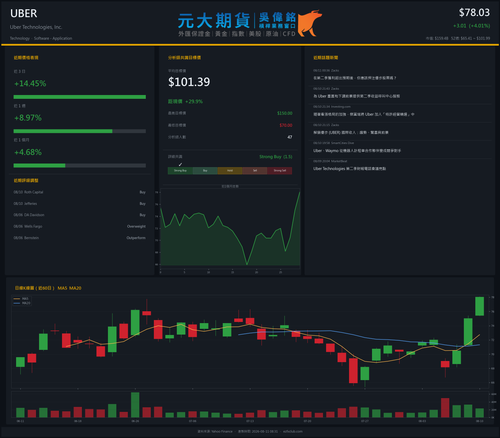Click the Outperform rating label
The image size is (500, 438).
(x=136, y=238)
